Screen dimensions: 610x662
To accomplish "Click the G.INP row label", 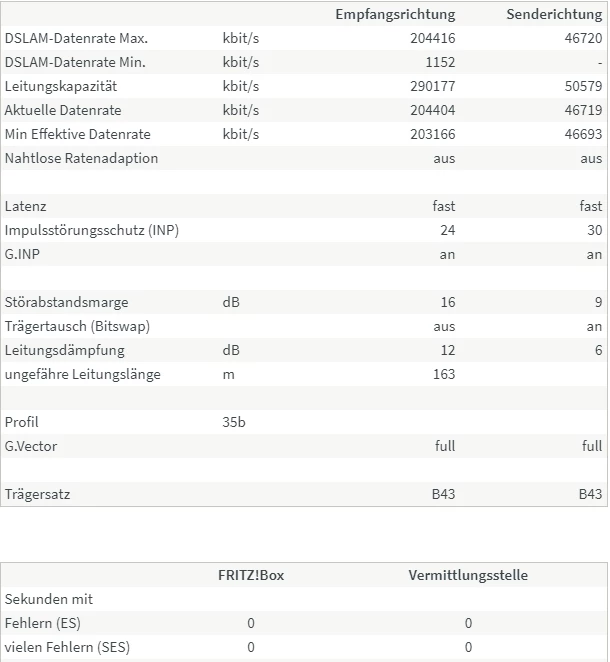I will point(23,254).
